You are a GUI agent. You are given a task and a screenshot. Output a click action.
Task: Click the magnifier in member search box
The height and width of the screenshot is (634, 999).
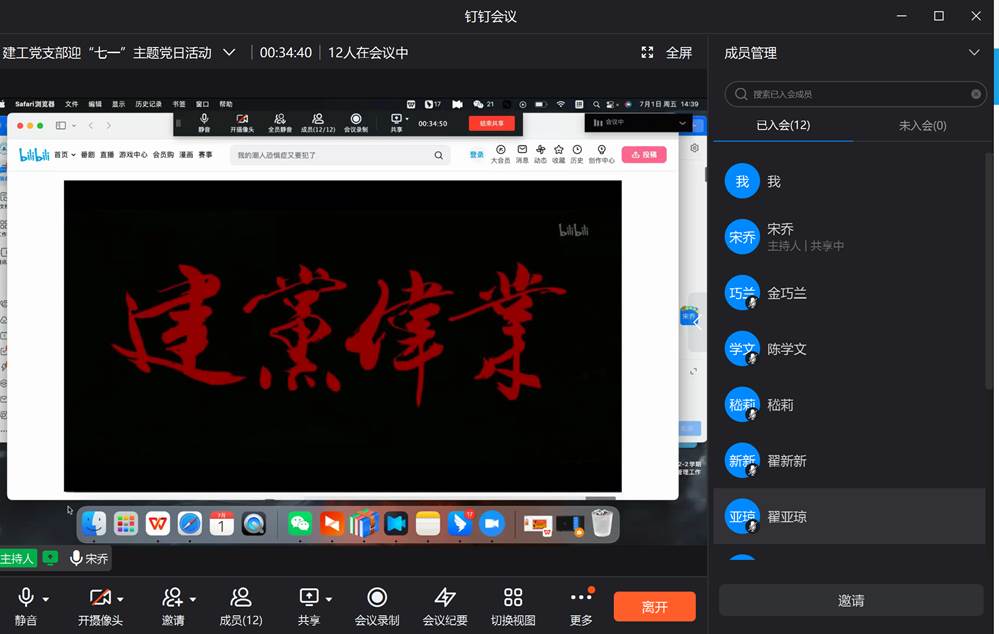[741, 94]
